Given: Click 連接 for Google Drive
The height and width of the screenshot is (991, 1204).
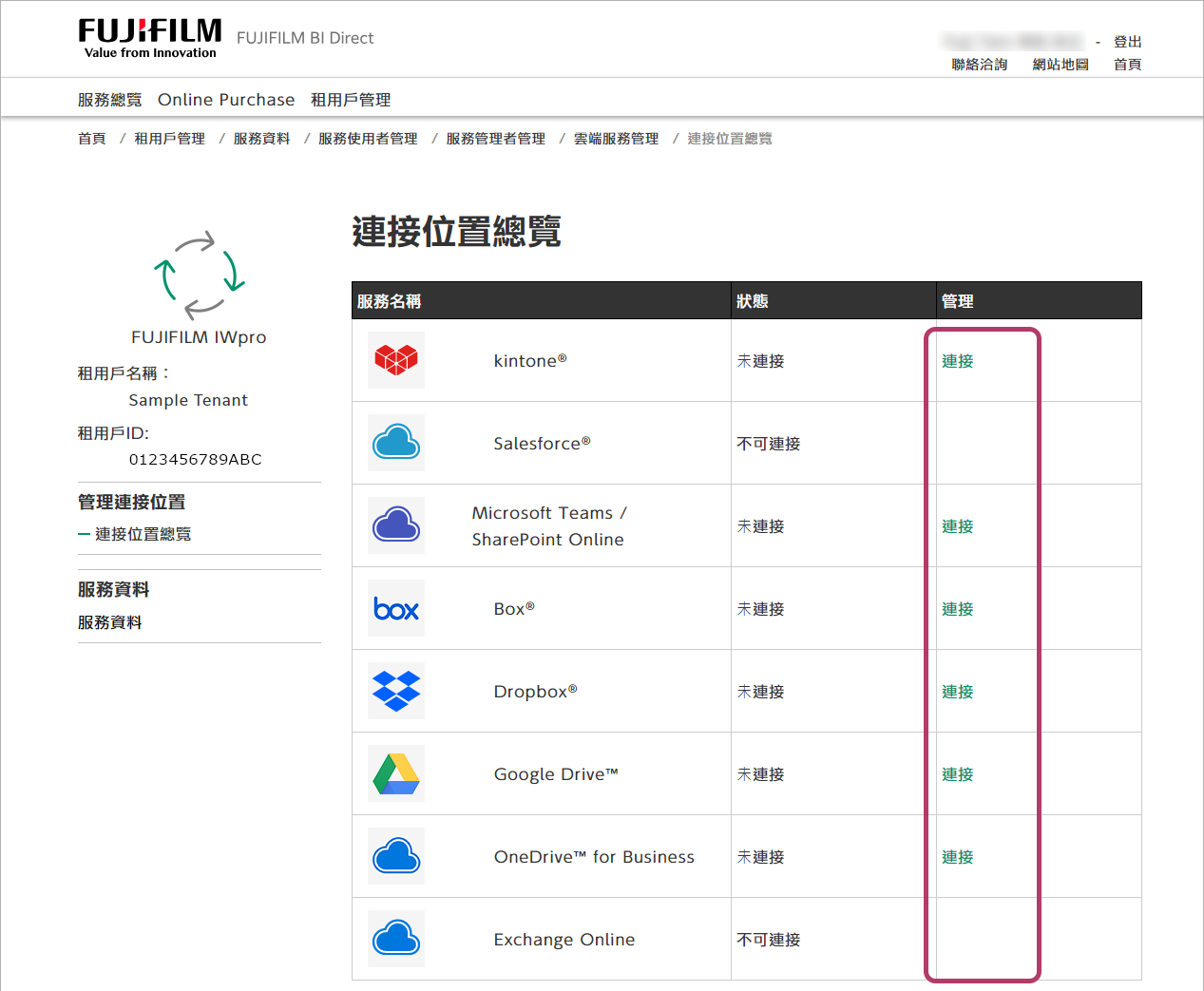Looking at the screenshot, I should pos(958,774).
